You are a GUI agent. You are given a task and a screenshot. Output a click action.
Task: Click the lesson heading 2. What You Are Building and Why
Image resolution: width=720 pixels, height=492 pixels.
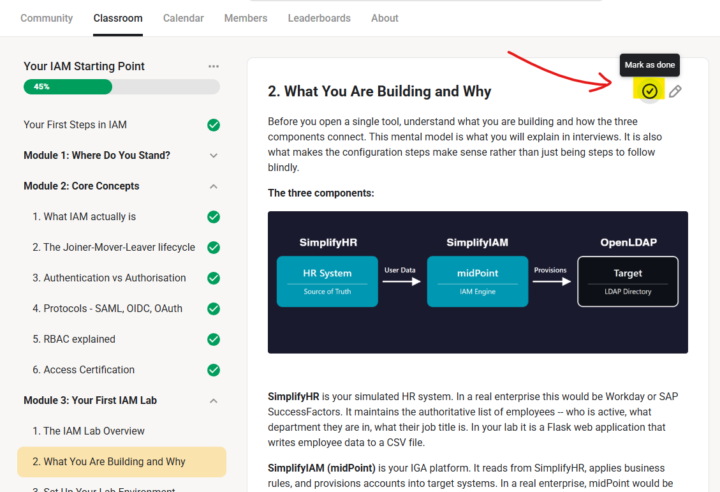379,91
